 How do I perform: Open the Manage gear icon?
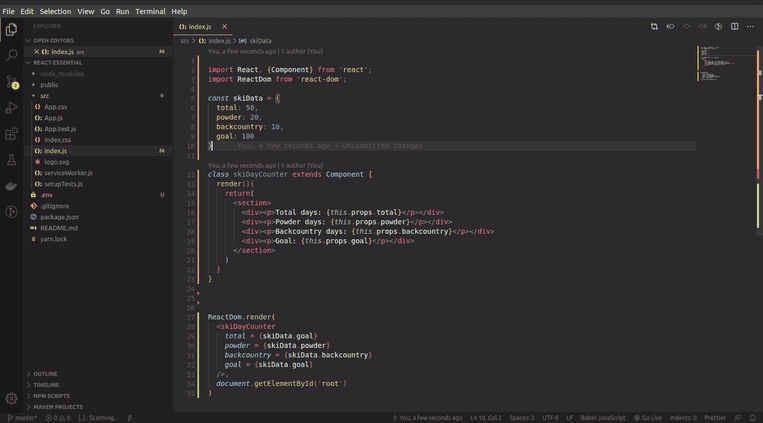tap(11, 398)
